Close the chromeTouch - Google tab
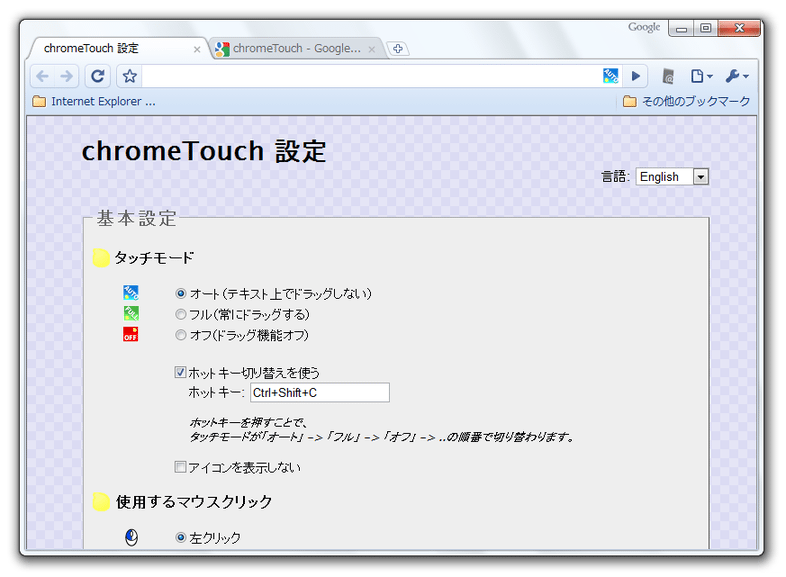The height and width of the screenshot is (577, 786). pyautogui.click(x=371, y=49)
